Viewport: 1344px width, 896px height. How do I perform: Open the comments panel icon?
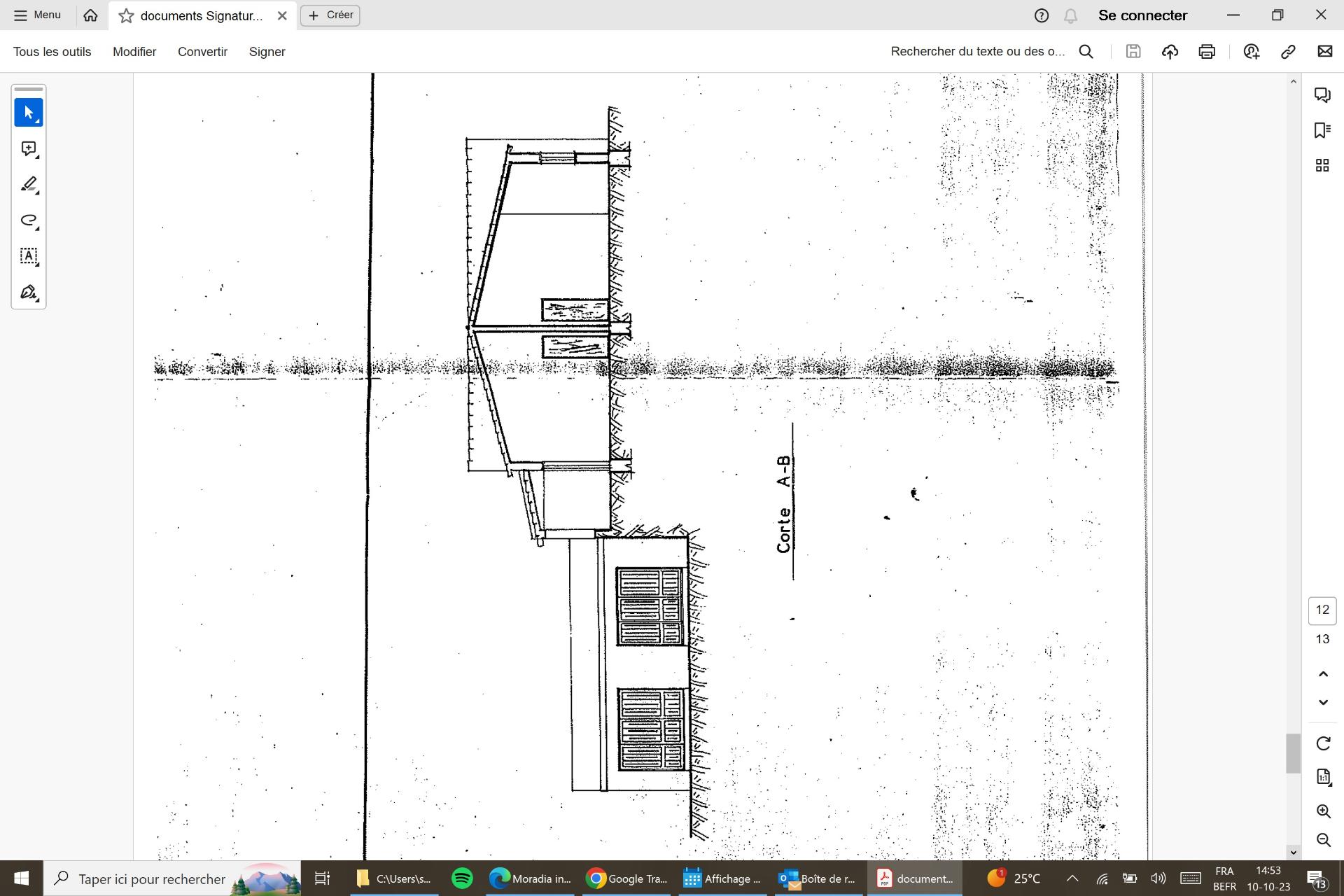pos(1322,95)
